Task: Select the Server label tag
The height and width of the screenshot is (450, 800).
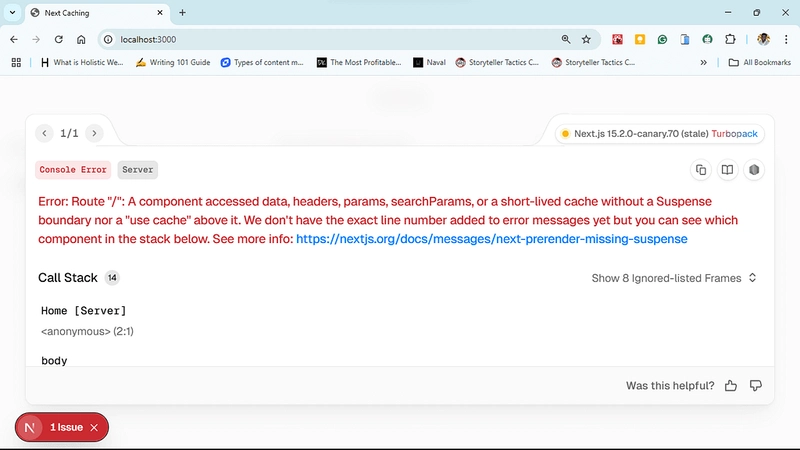Action: (138, 170)
